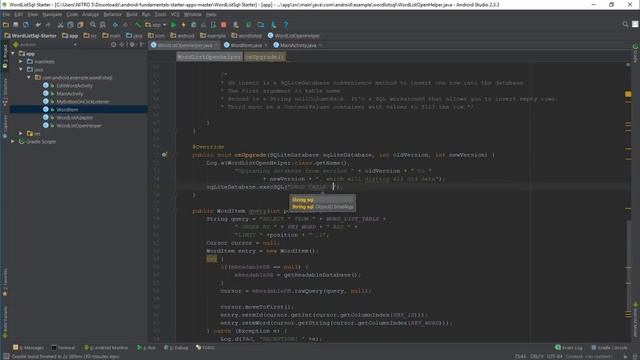Click the Search Everywhere magnifier at top right
This screenshot has height=360, width=640.
[x=625, y=24]
